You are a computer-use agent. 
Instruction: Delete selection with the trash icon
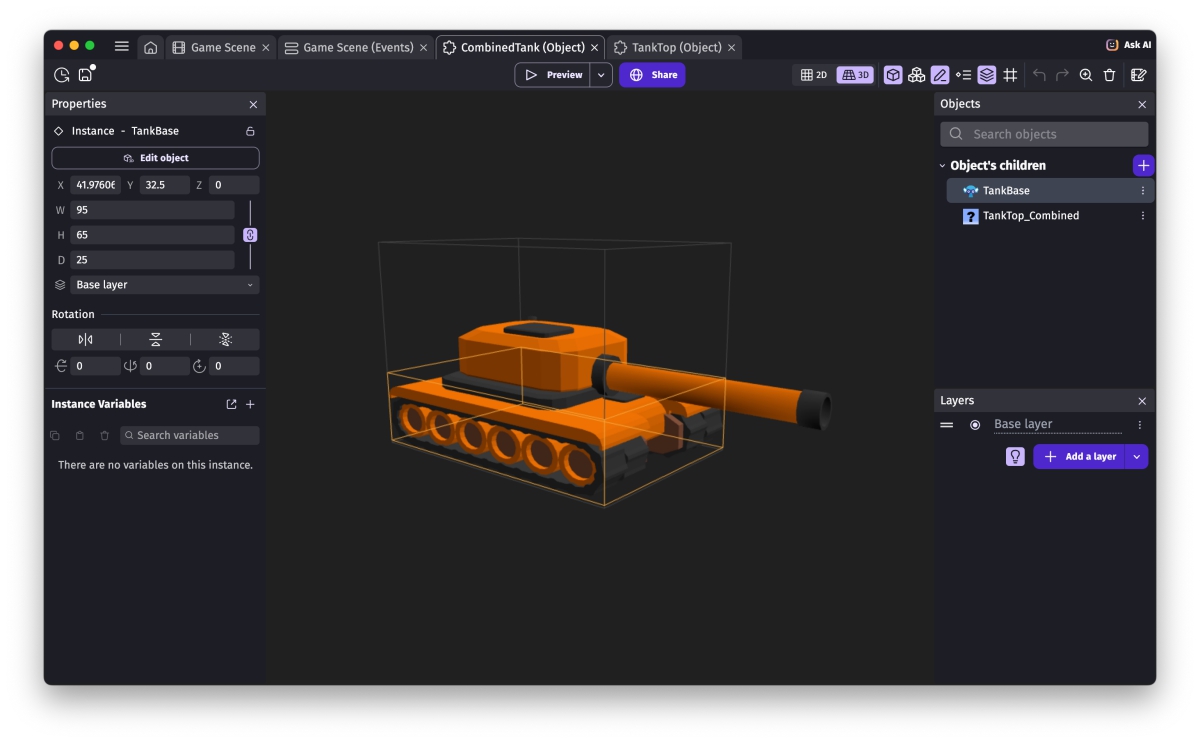point(1109,75)
